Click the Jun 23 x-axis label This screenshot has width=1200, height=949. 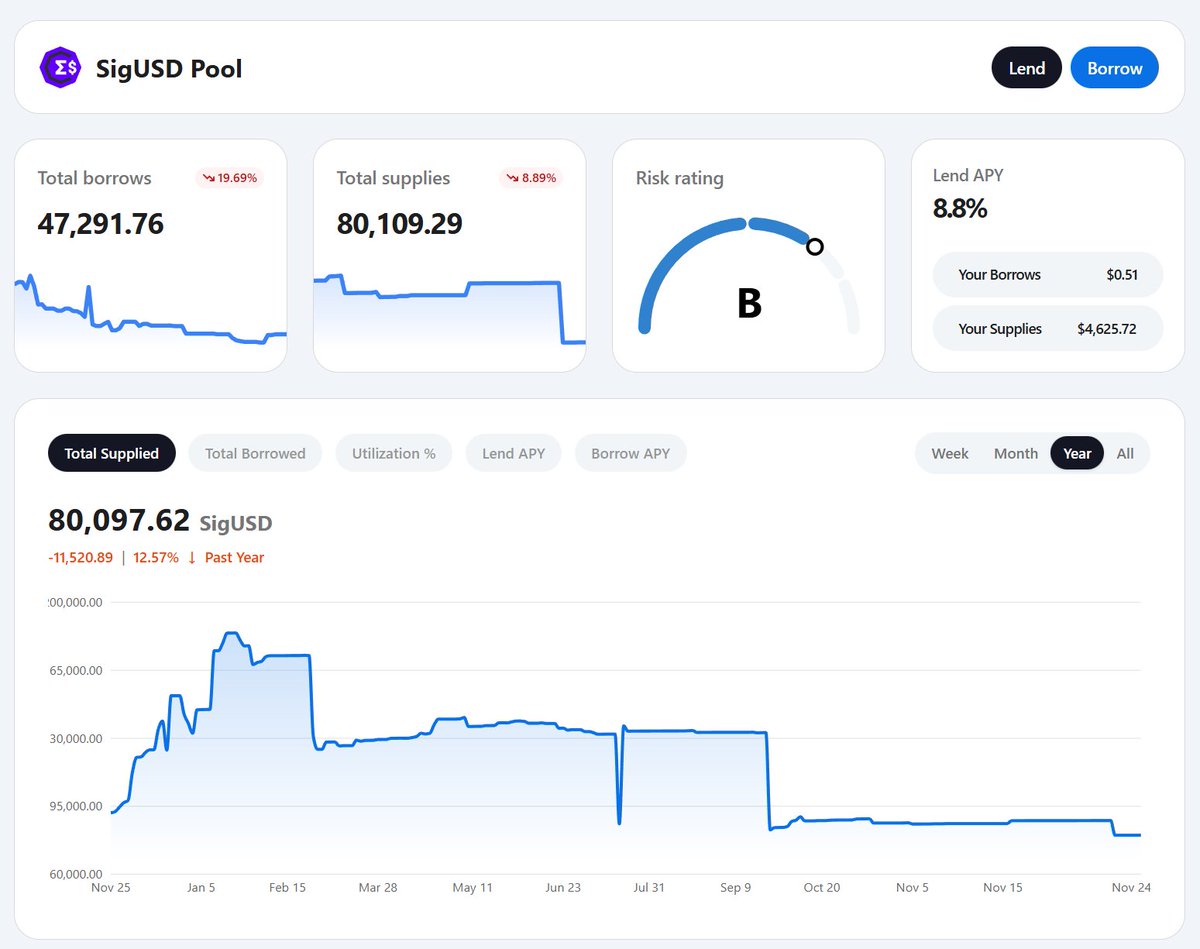click(x=562, y=887)
